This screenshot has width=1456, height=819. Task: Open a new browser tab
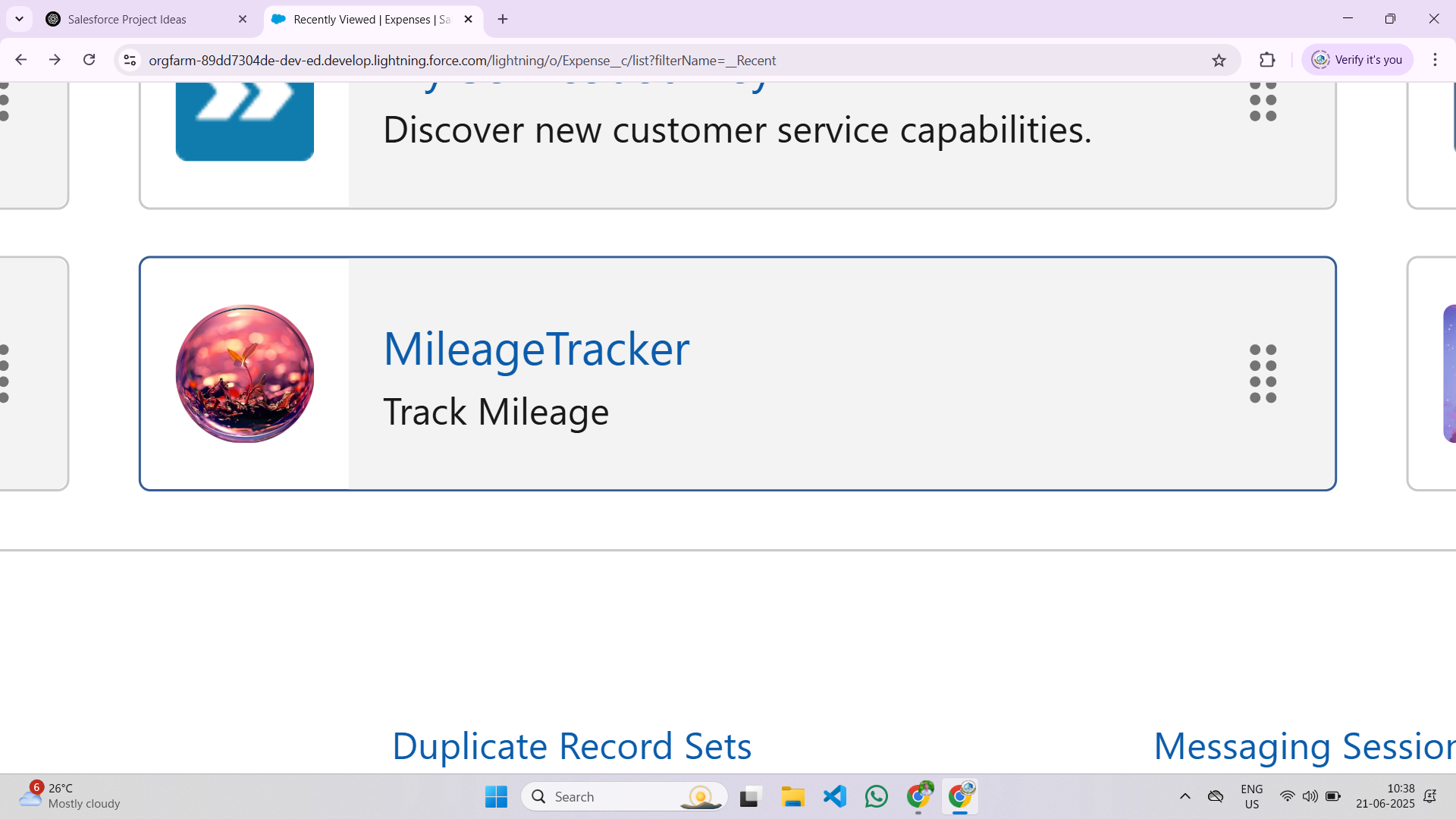(x=503, y=20)
